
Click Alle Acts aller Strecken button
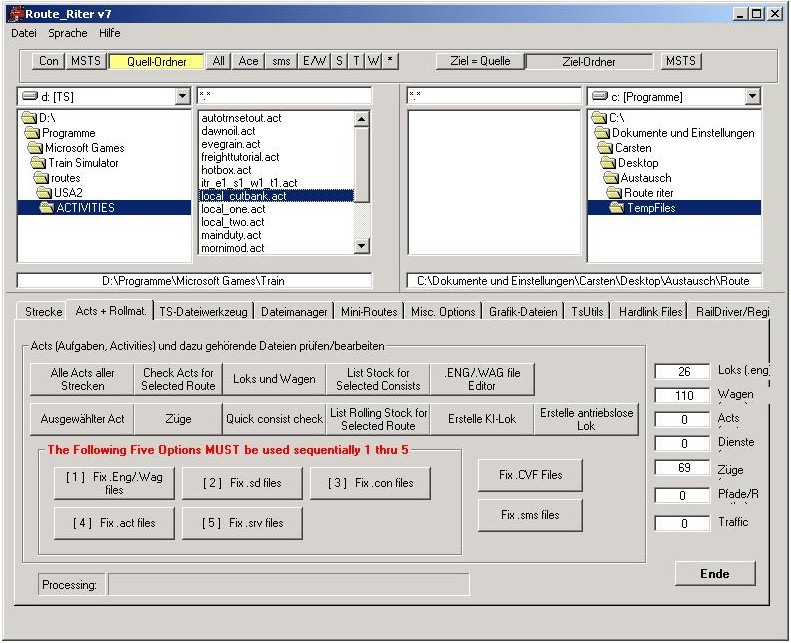click(82, 379)
